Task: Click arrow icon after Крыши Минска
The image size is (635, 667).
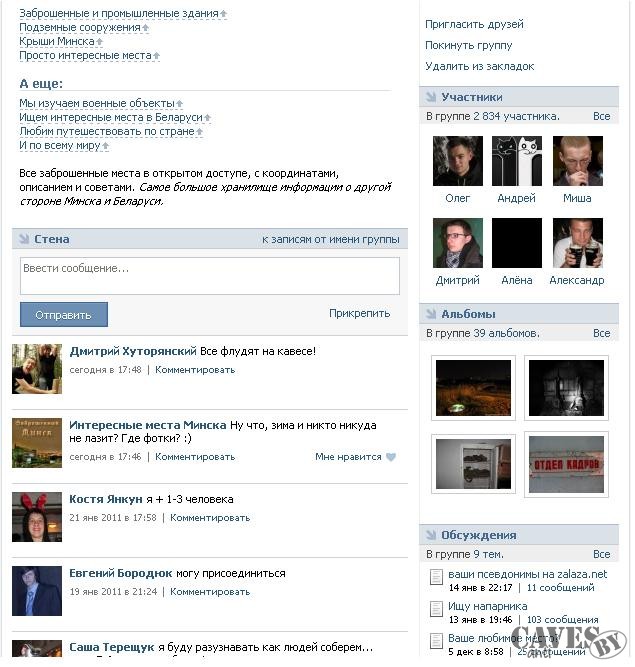Action: tap(100, 42)
